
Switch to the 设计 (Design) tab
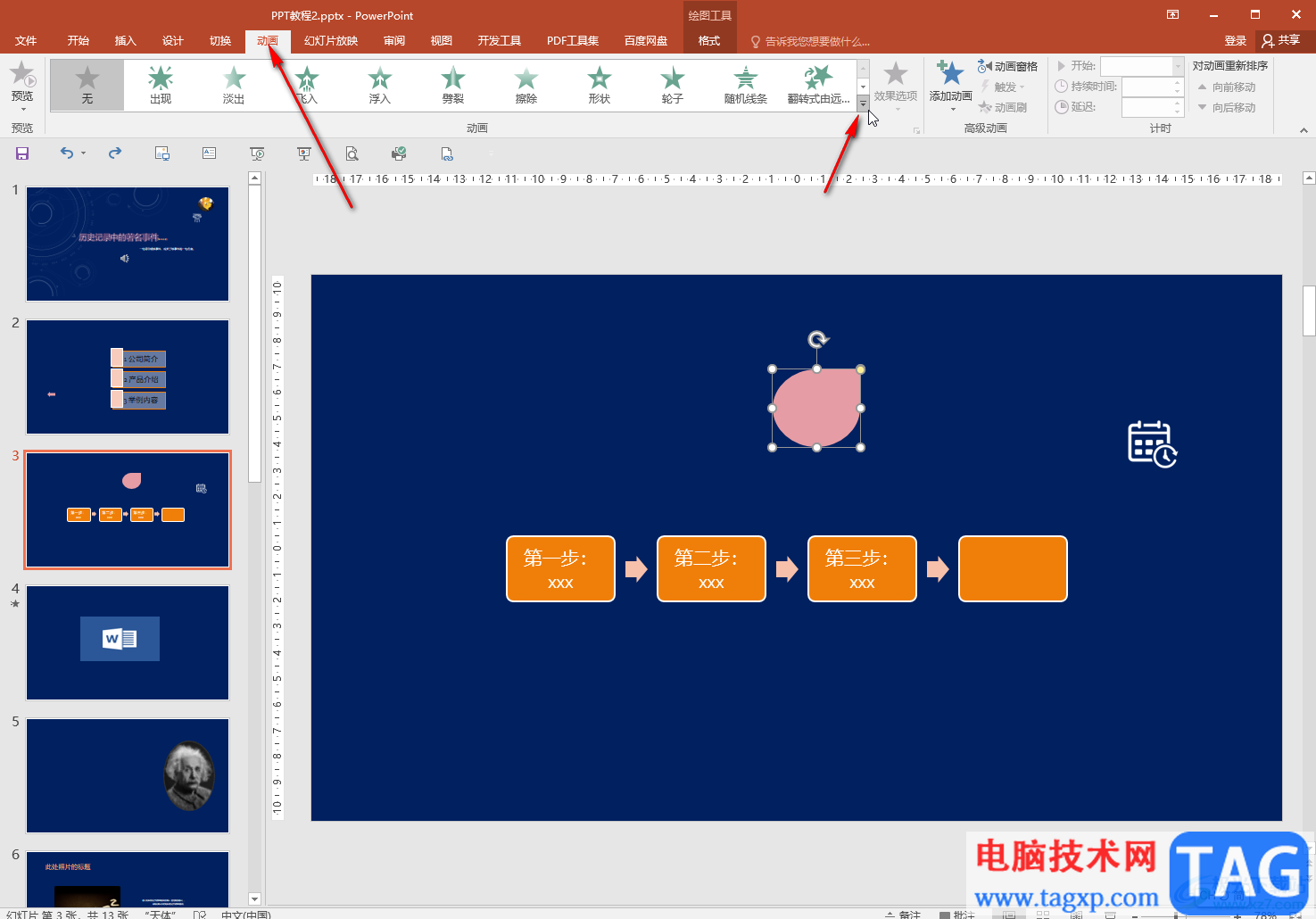point(173,41)
